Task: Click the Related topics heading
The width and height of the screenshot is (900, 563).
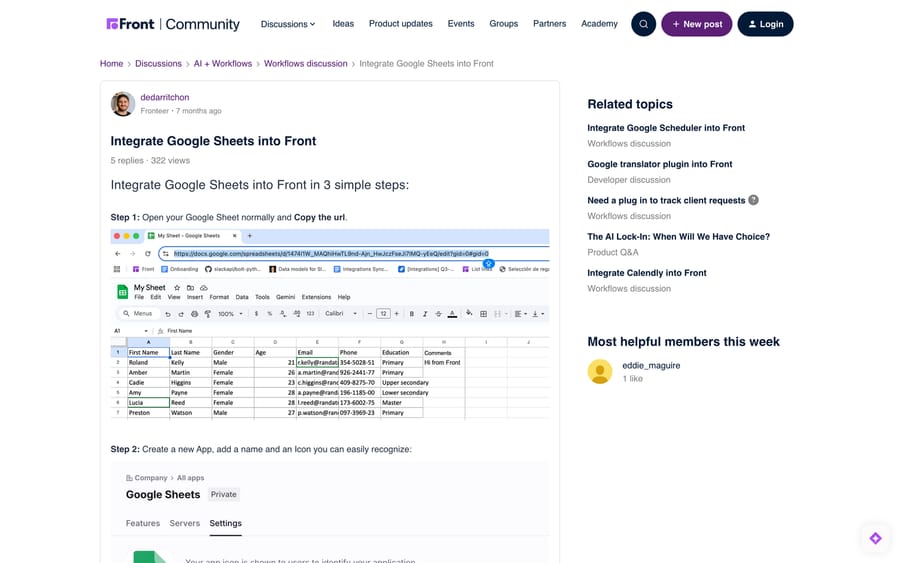Action: 630,104
